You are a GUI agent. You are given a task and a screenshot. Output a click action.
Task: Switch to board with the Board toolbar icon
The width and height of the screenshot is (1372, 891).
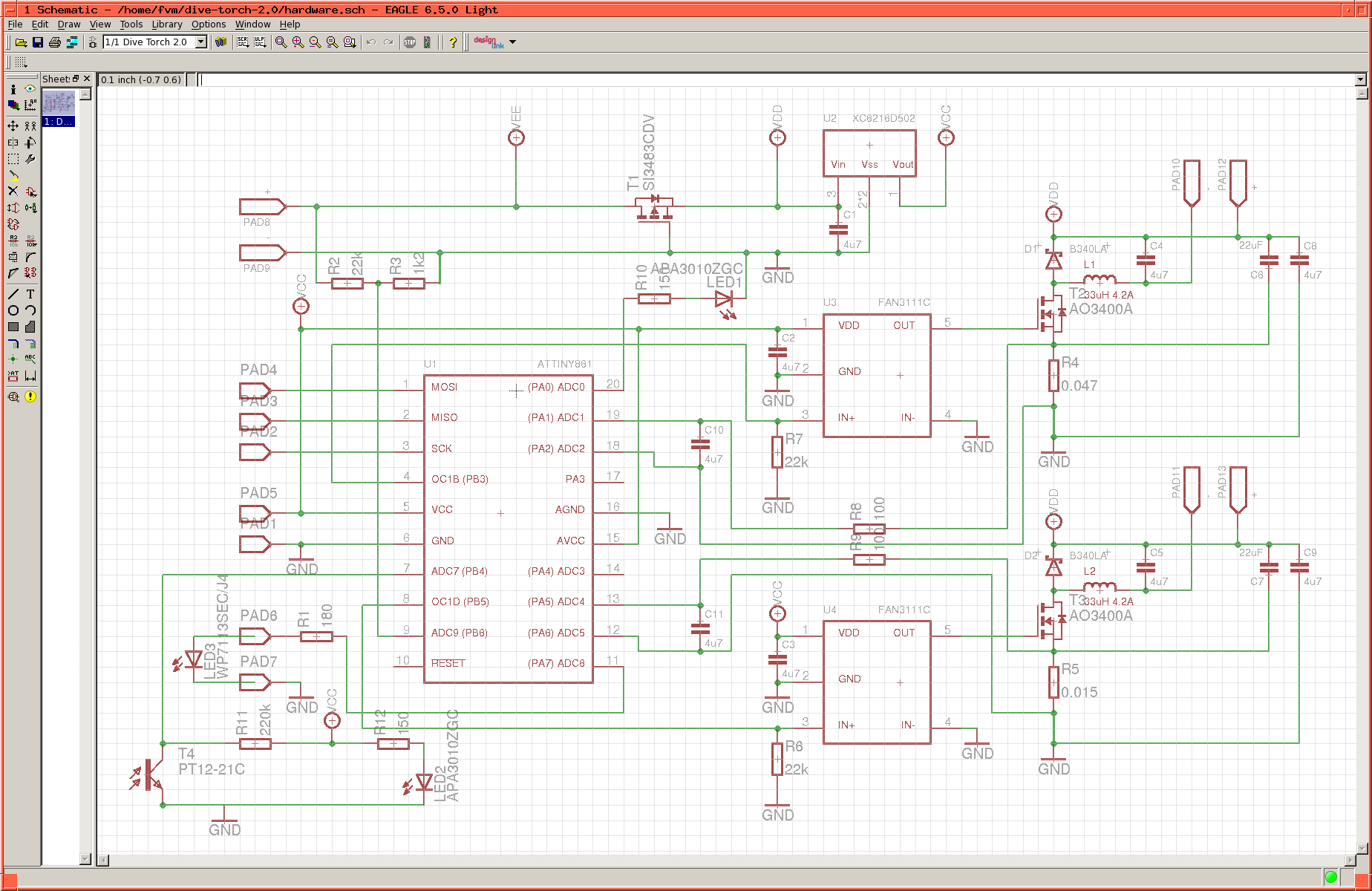coord(93,42)
